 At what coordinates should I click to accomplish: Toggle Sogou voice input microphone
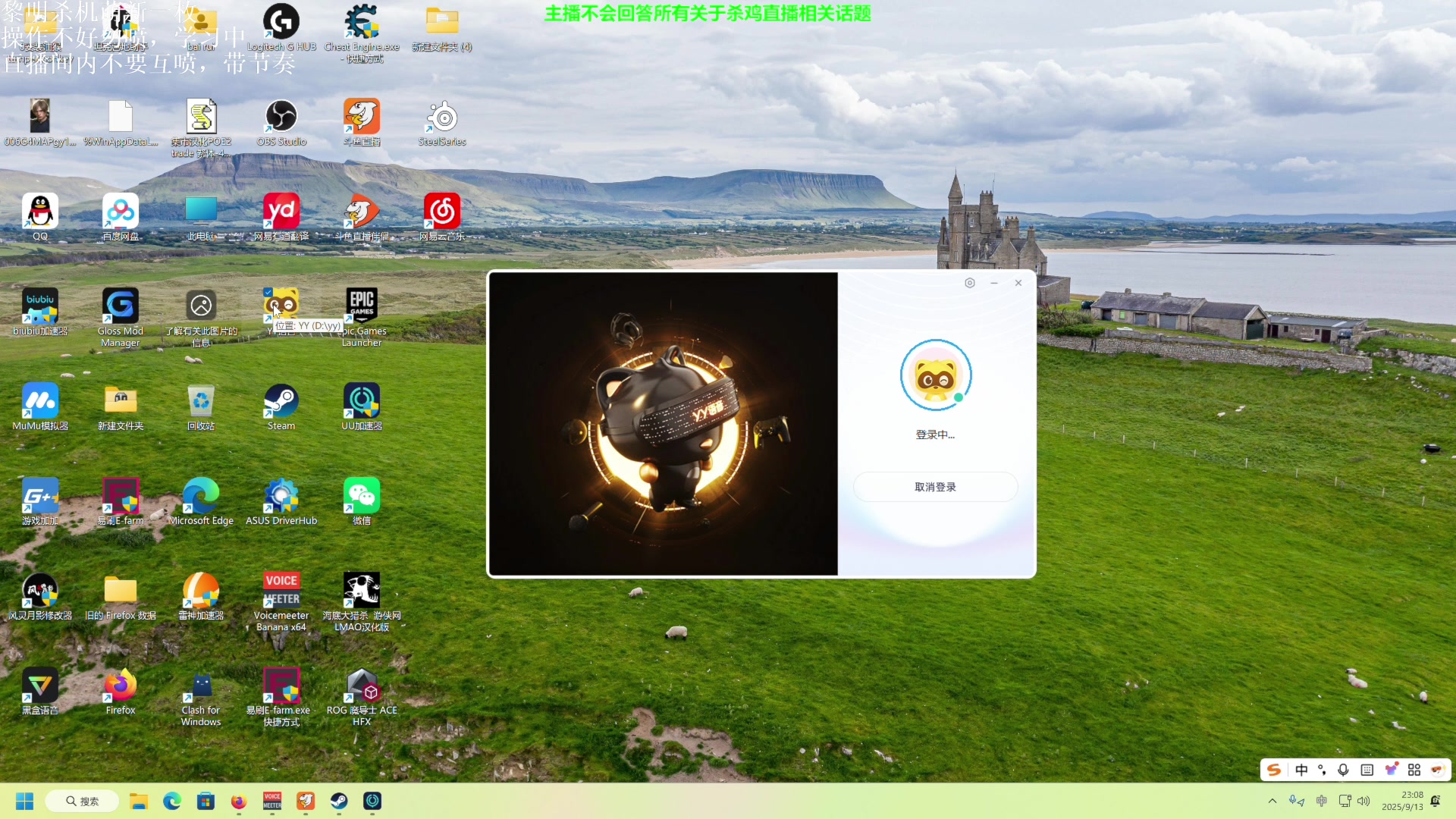[x=1343, y=770]
